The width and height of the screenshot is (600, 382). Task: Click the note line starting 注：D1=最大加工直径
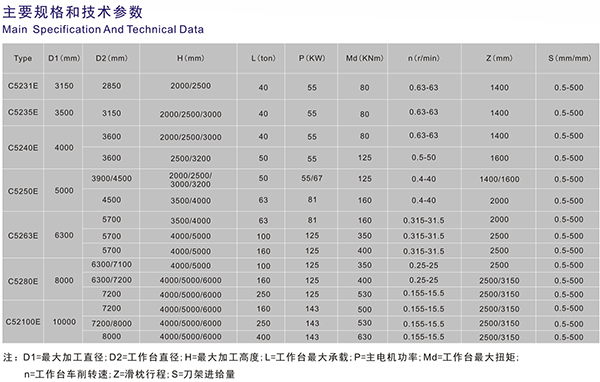click(x=261, y=357)
